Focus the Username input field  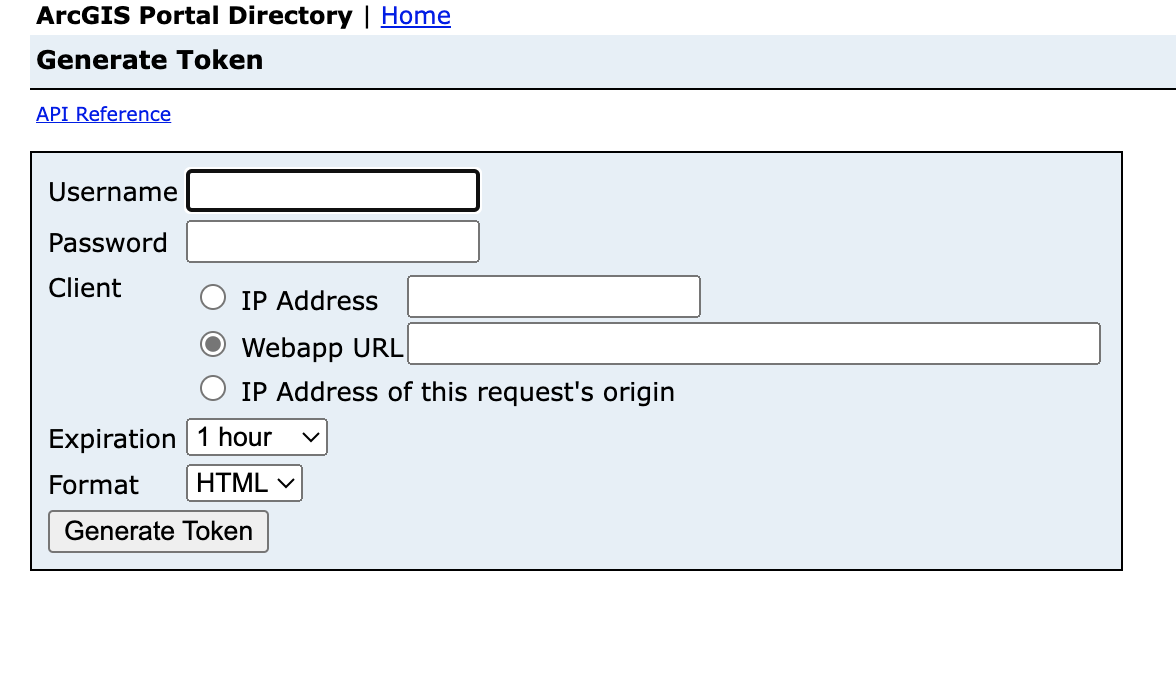[333, 191]
